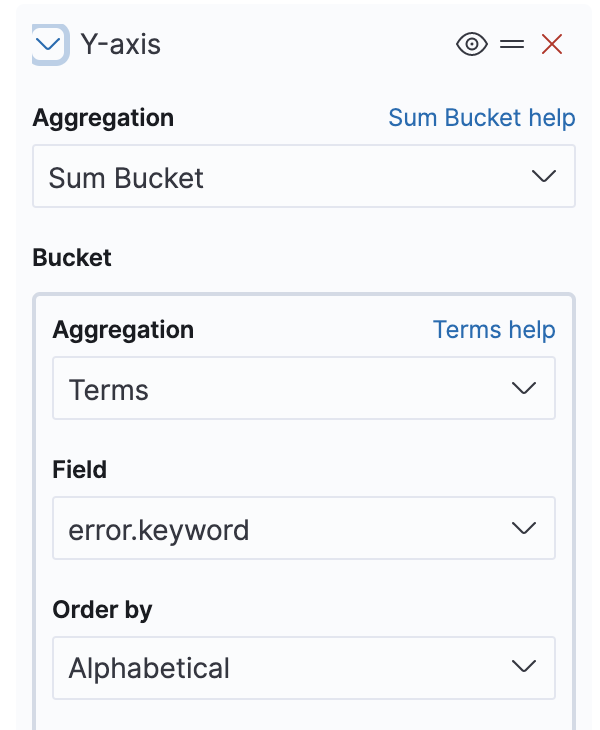Open the Sum Bucket aggregation dropdown
600x730 pixels.
point(304,176)
